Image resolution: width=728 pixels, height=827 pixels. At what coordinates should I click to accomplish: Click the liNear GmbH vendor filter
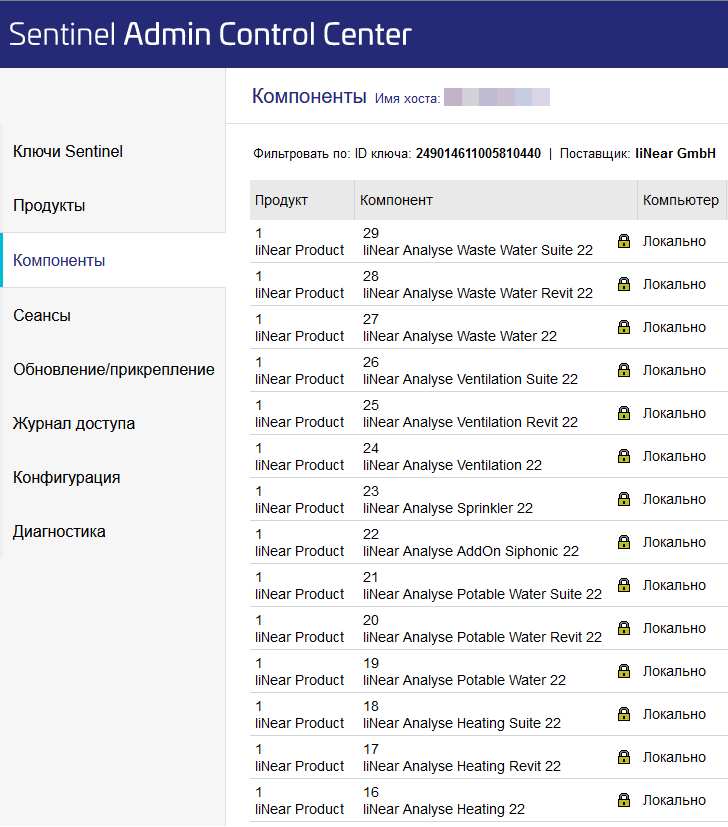point(675,153)
